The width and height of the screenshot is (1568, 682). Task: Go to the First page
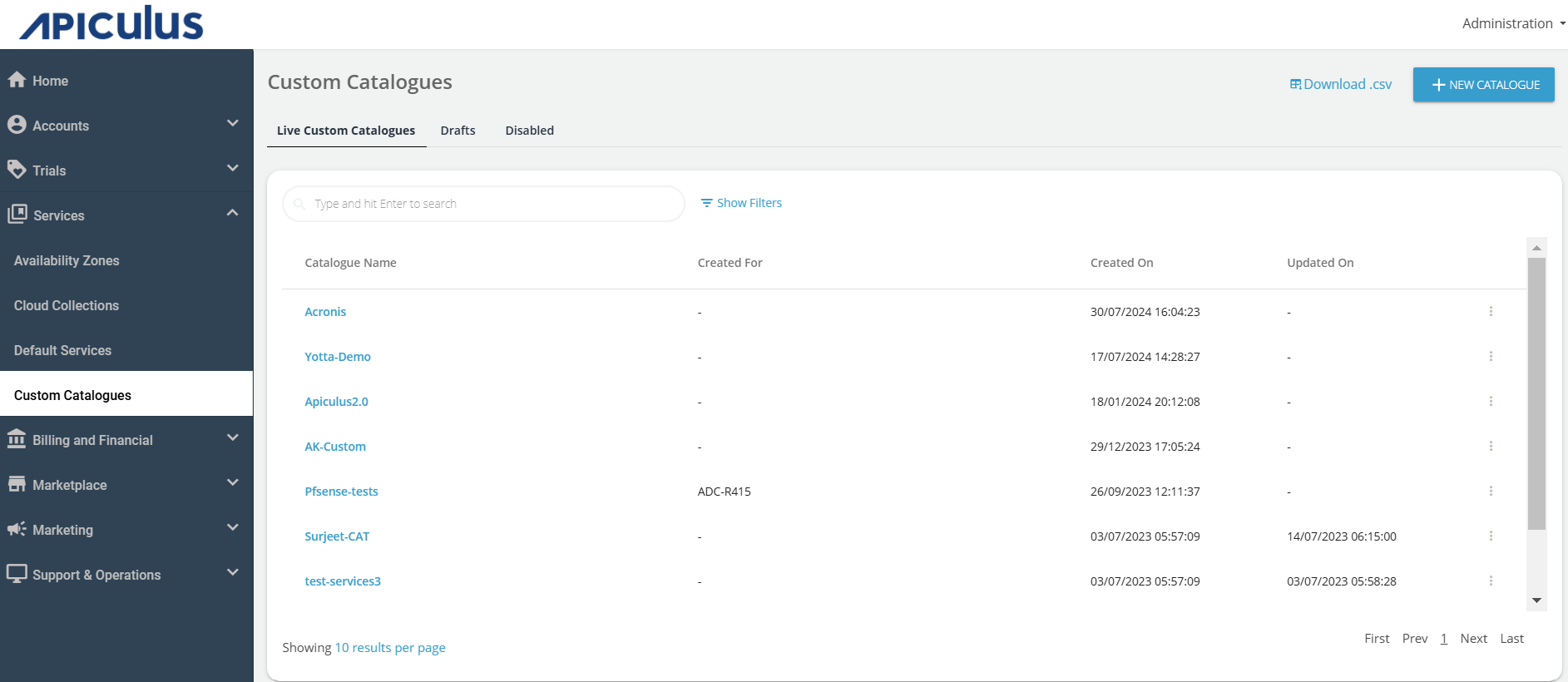coord(1377,639)
